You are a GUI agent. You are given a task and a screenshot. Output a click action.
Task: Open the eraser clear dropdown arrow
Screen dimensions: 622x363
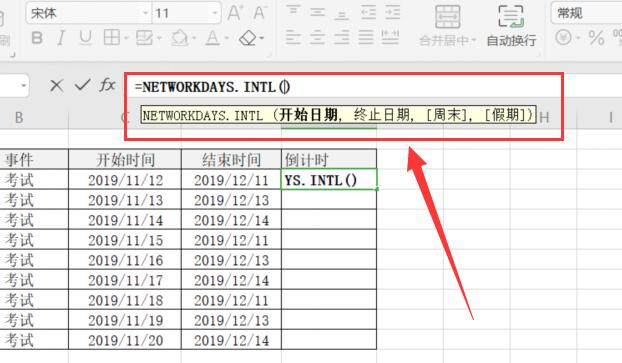coord(262,38)
